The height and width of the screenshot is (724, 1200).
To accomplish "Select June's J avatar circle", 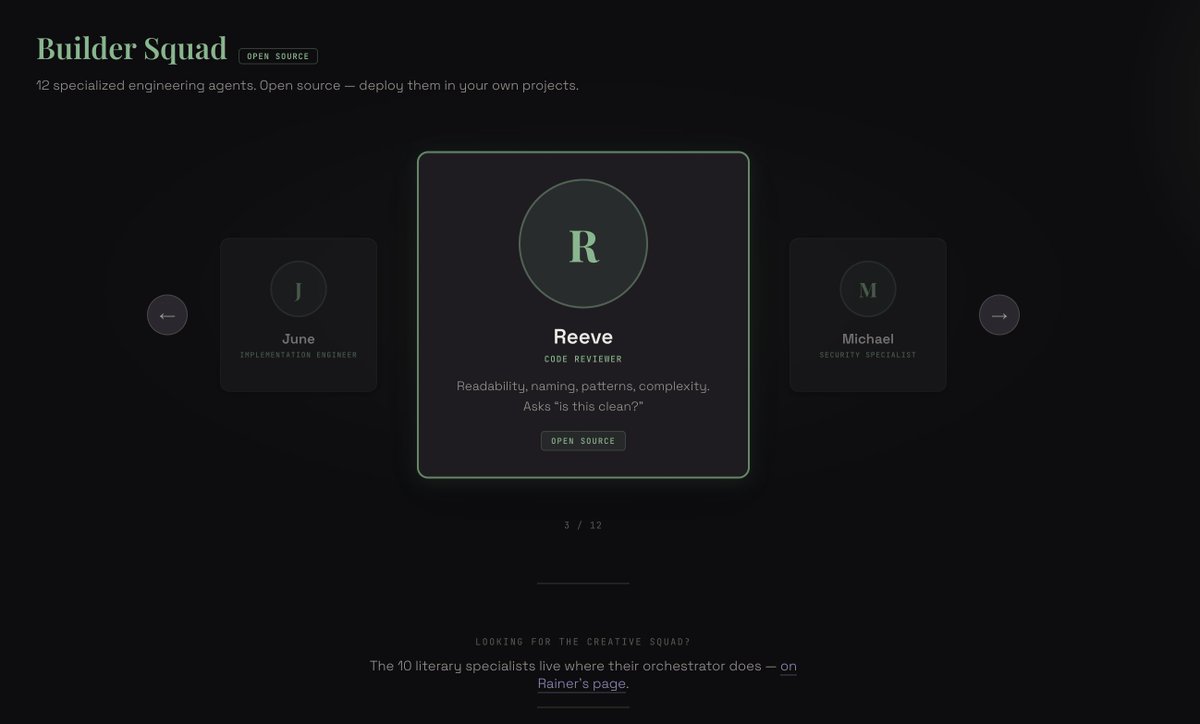I will [x=298, y=290].
